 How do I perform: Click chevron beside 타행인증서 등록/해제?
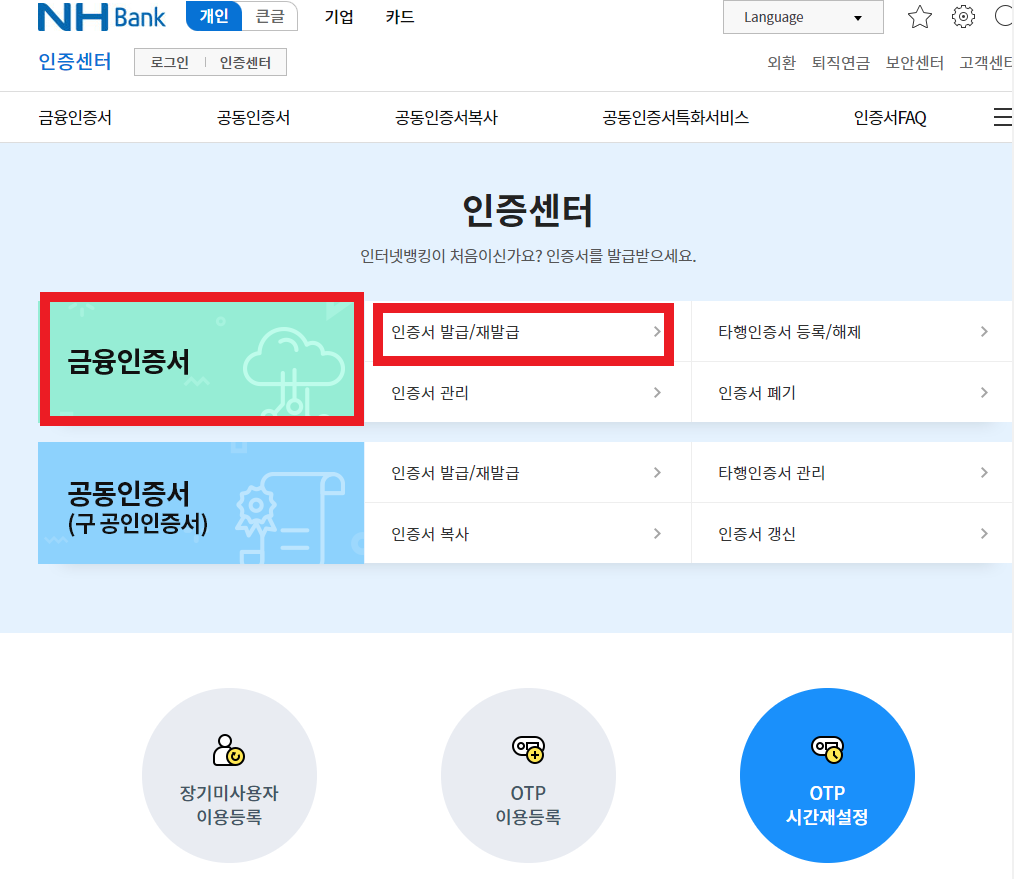(984, 332)
